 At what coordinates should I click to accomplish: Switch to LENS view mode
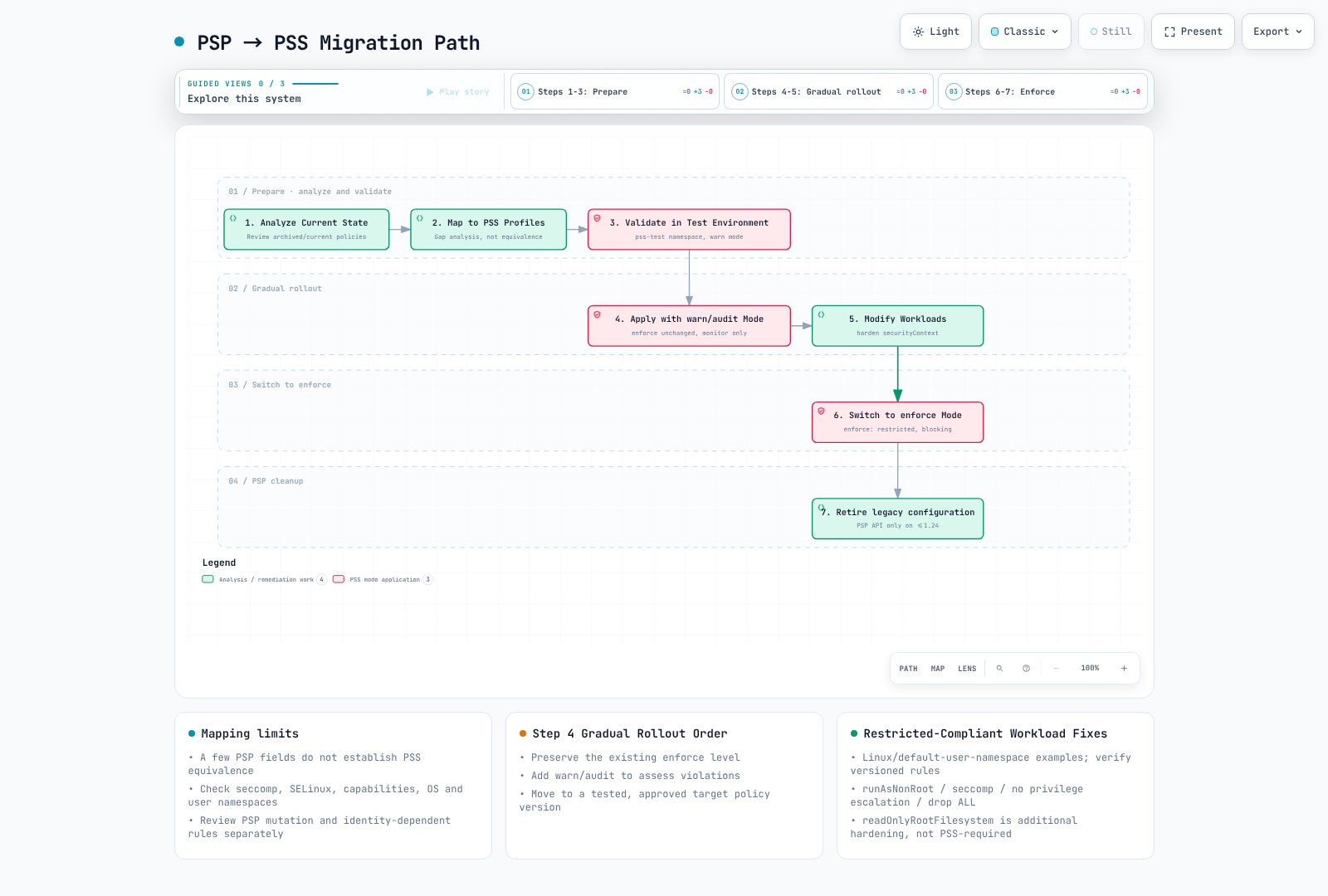967,669
